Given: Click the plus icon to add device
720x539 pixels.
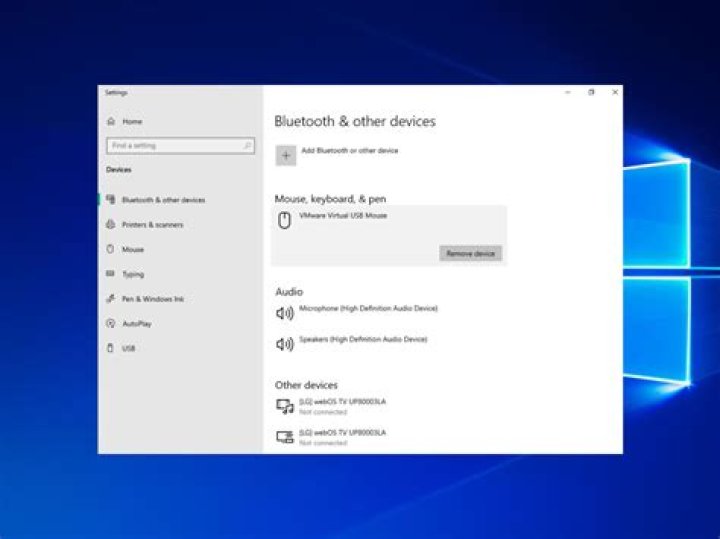Looking at the screenshot, I should point(286,155).
